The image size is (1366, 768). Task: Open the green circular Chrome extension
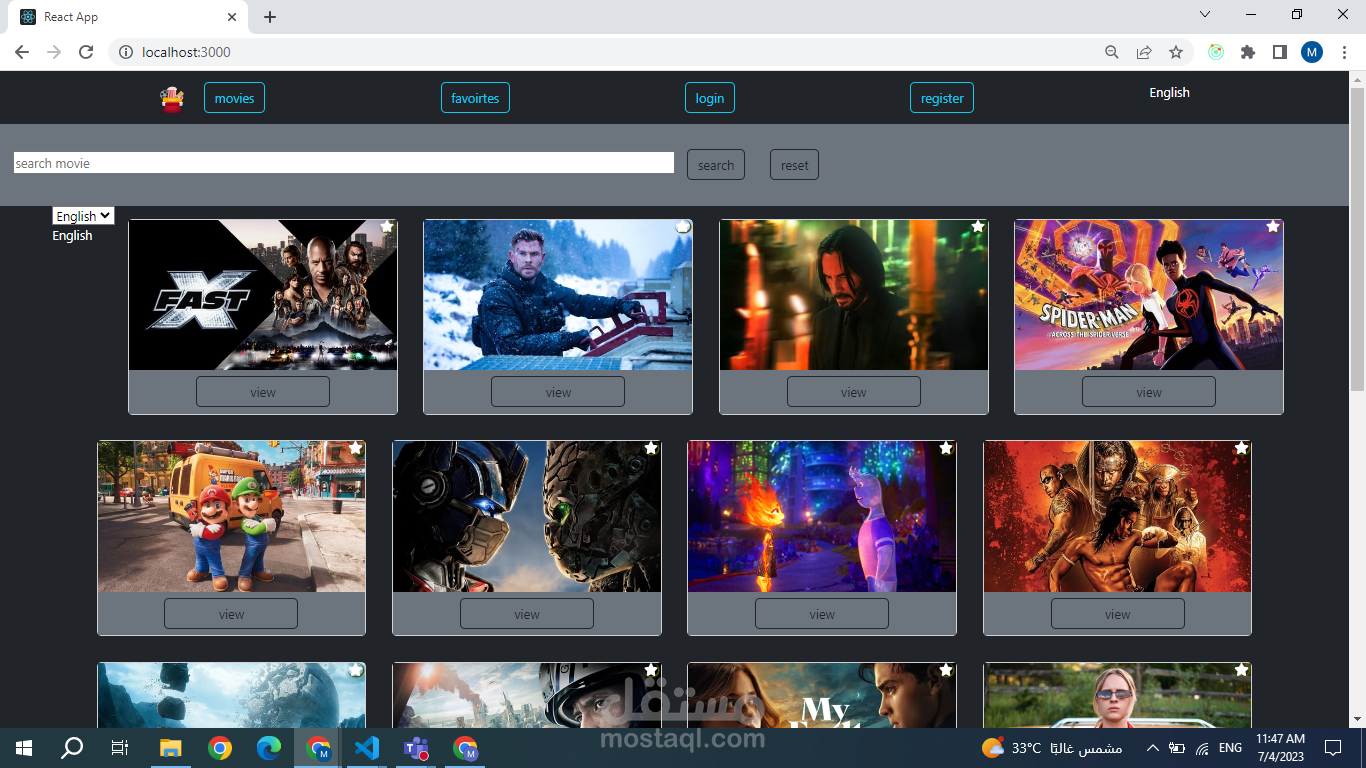click(x=1216, y=52)
